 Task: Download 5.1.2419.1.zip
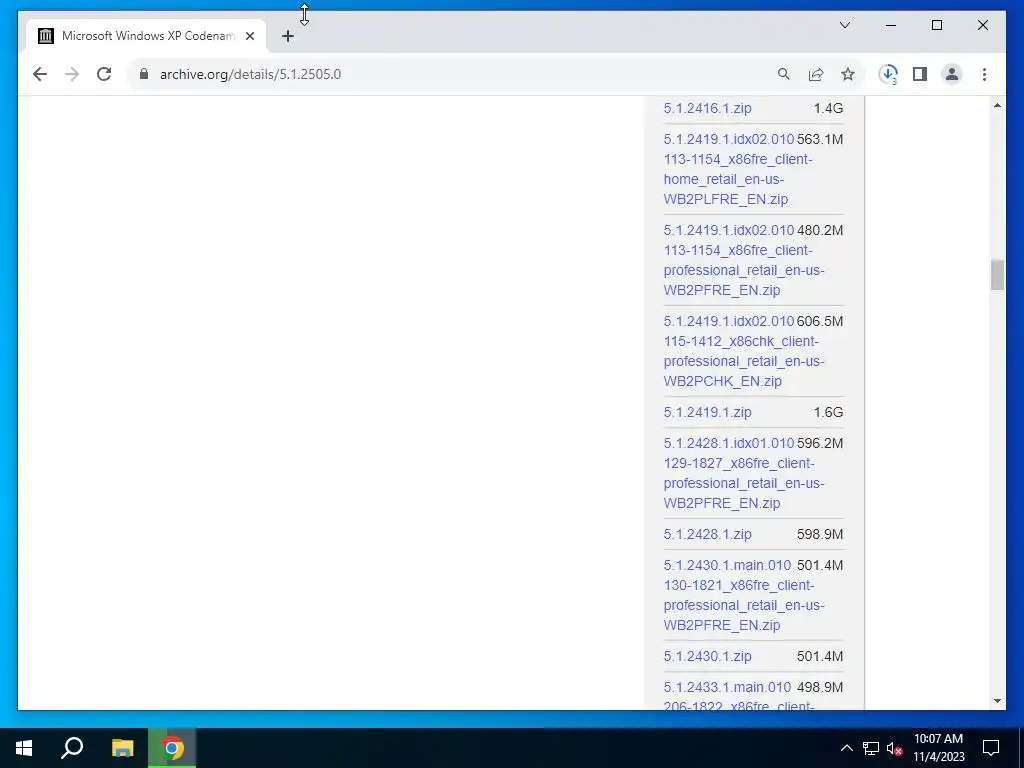click(x=707, y=412)
